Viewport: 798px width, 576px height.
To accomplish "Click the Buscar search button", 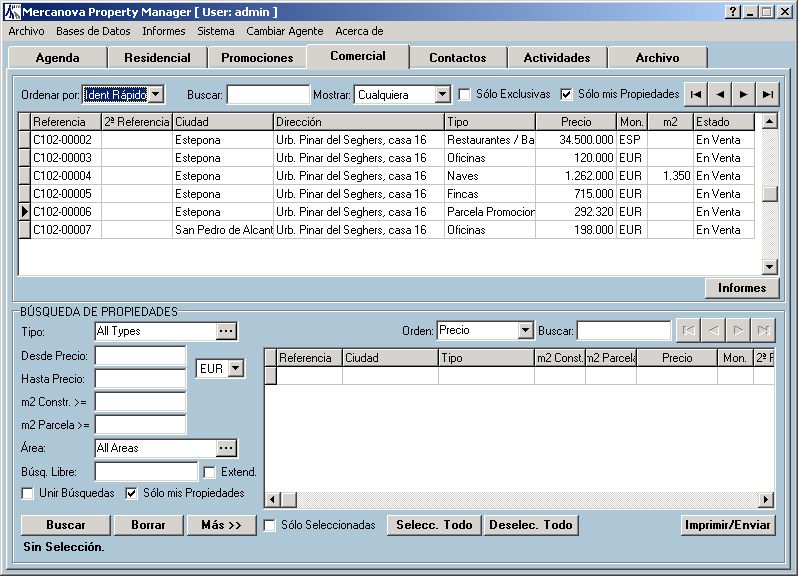I will (x=66, y=525).
